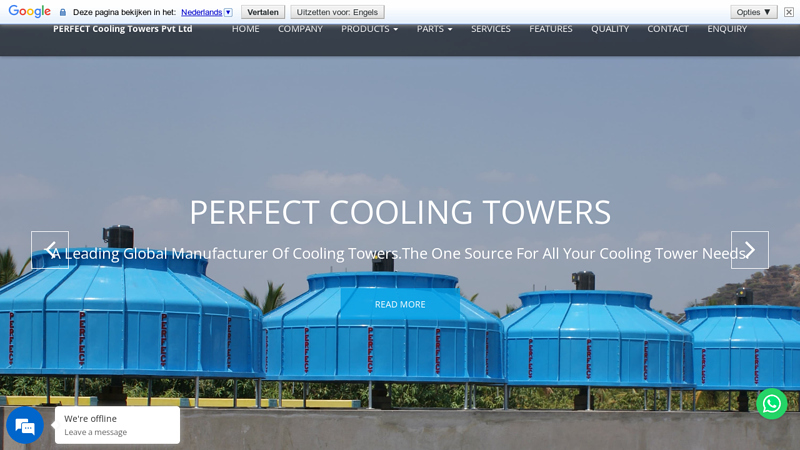Go to the next slide arrow
Image resolution: width=800 pixels, height=450 pixels.
[x=749, y=250]
